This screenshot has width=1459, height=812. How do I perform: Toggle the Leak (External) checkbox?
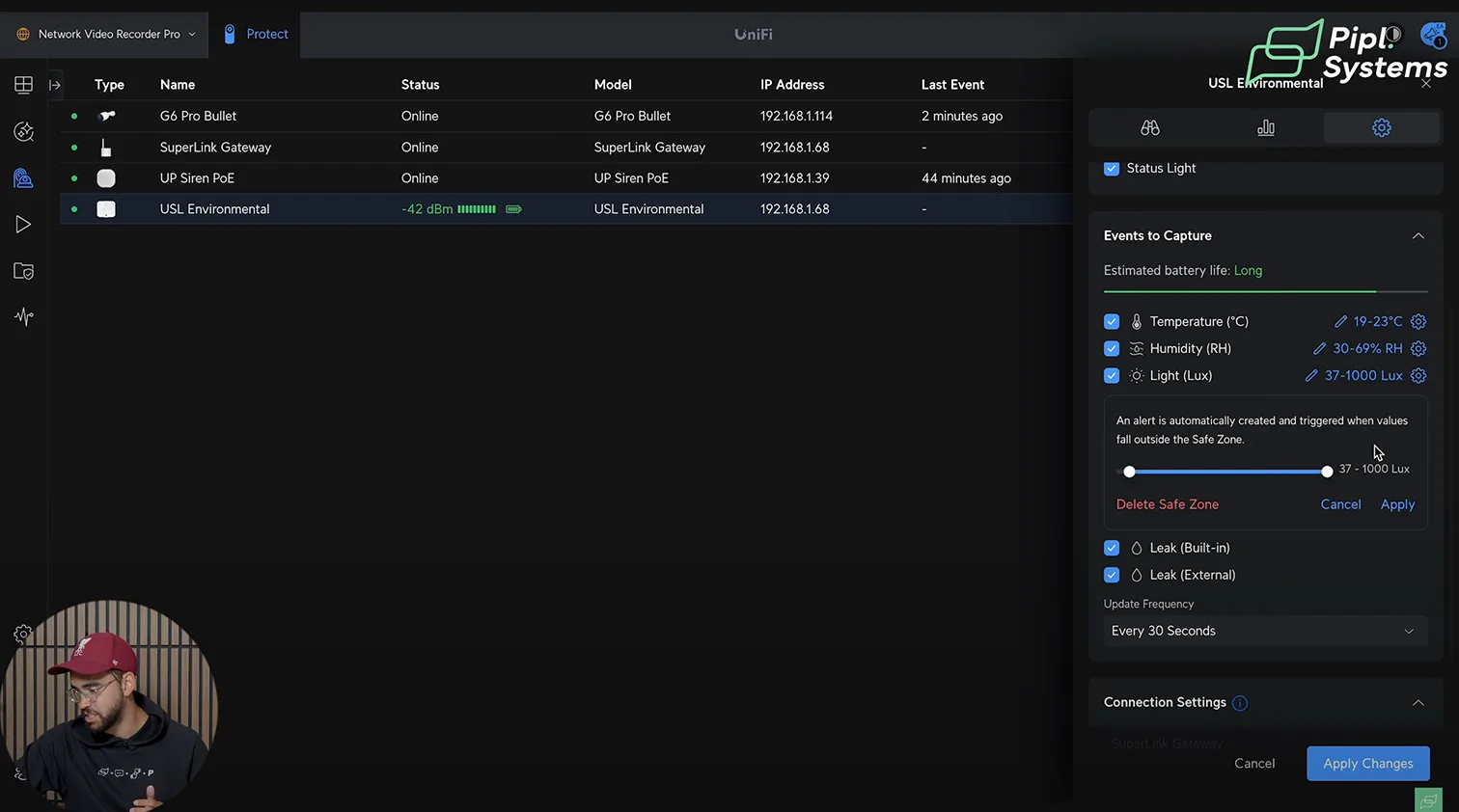[1112, 575]
